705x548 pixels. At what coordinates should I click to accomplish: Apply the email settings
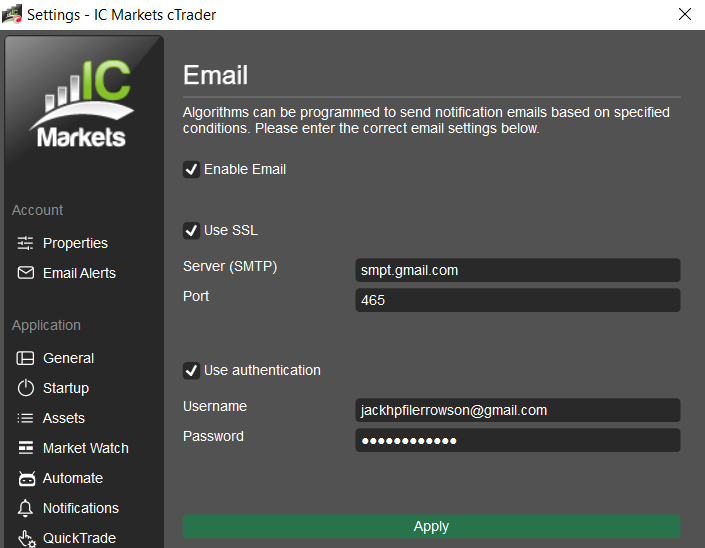pos(432,526)
